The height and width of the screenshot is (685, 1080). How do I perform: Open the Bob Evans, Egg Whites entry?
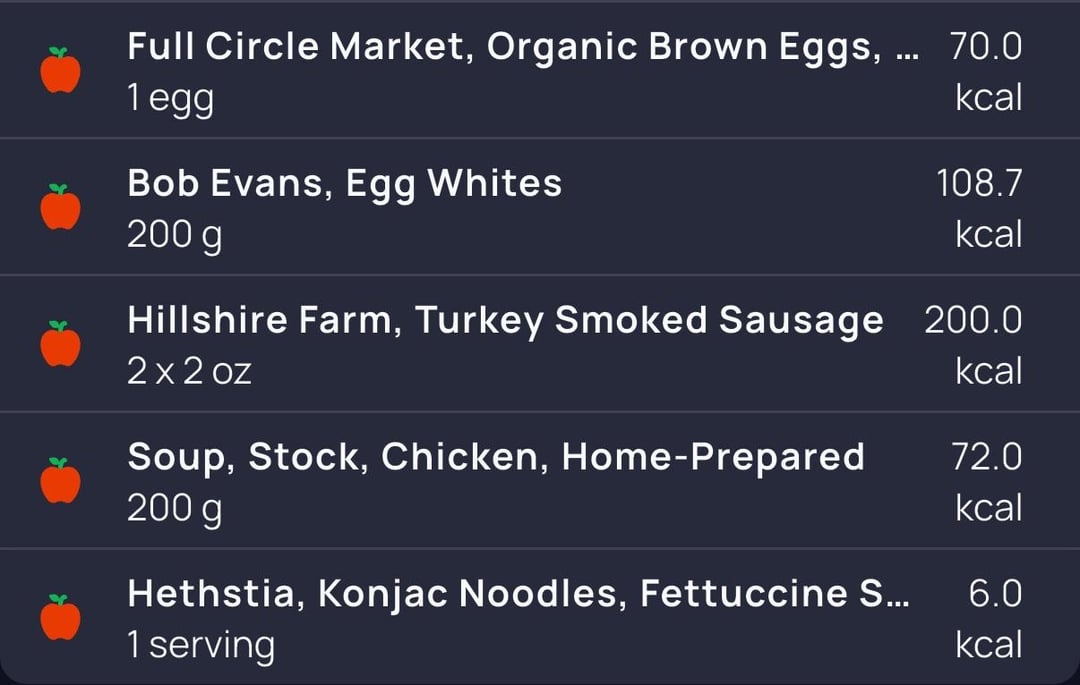point(540,207)
